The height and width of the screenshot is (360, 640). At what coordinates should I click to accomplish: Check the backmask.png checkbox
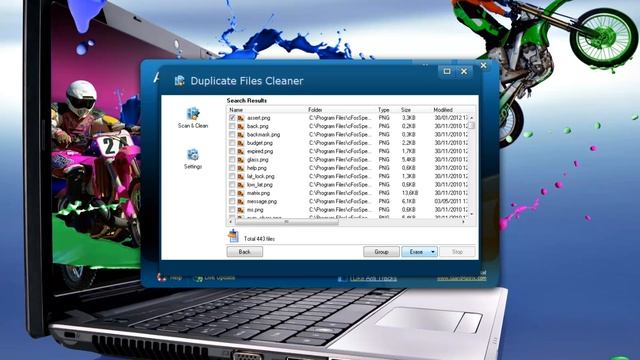tap(232, 135)
